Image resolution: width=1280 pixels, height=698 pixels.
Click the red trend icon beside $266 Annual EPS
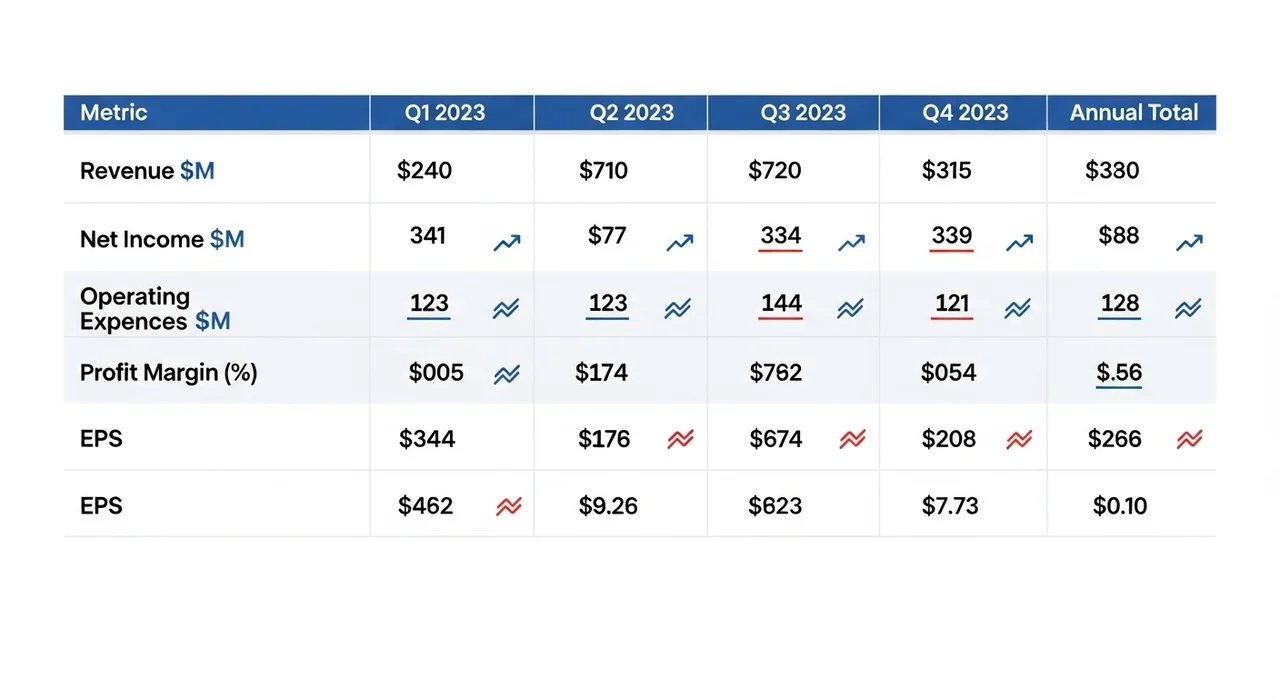[x=1190, y=440]
